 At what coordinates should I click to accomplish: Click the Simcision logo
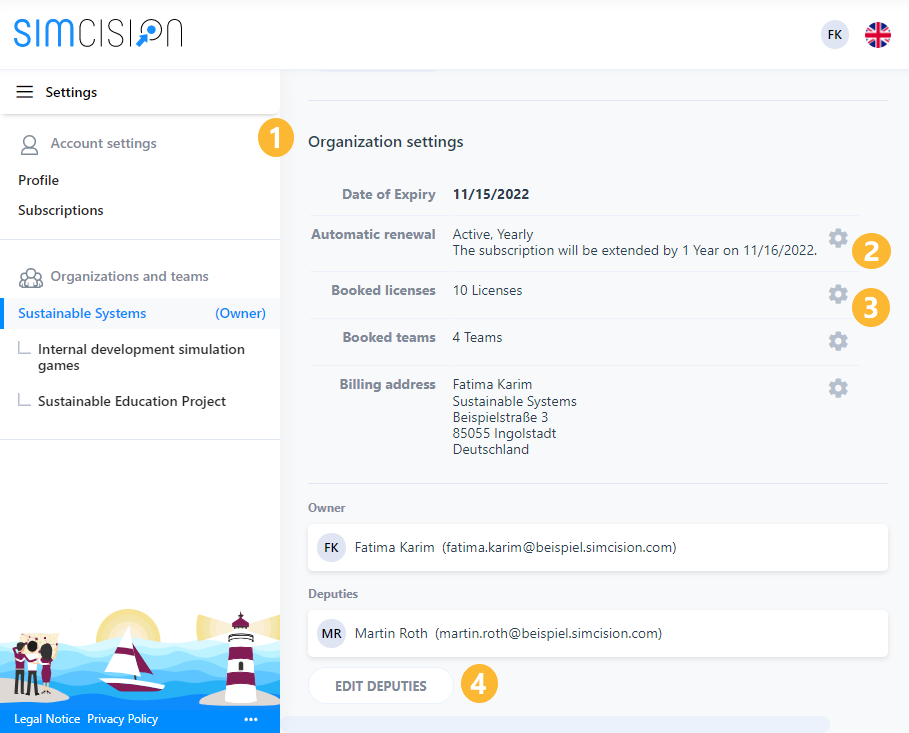click(98, 33)
